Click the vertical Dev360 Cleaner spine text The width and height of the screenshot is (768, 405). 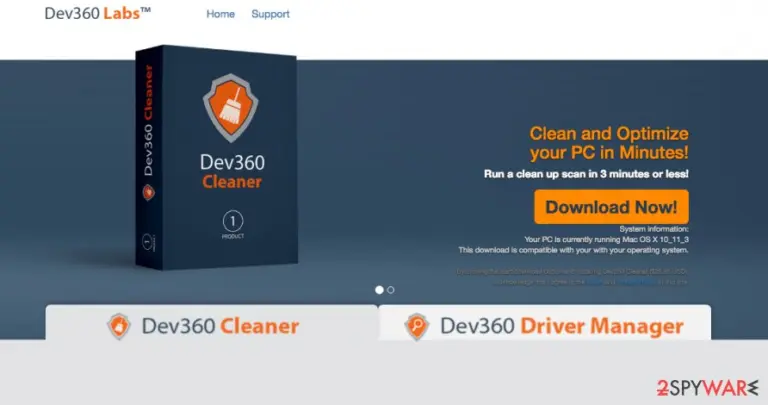point(148,120)
